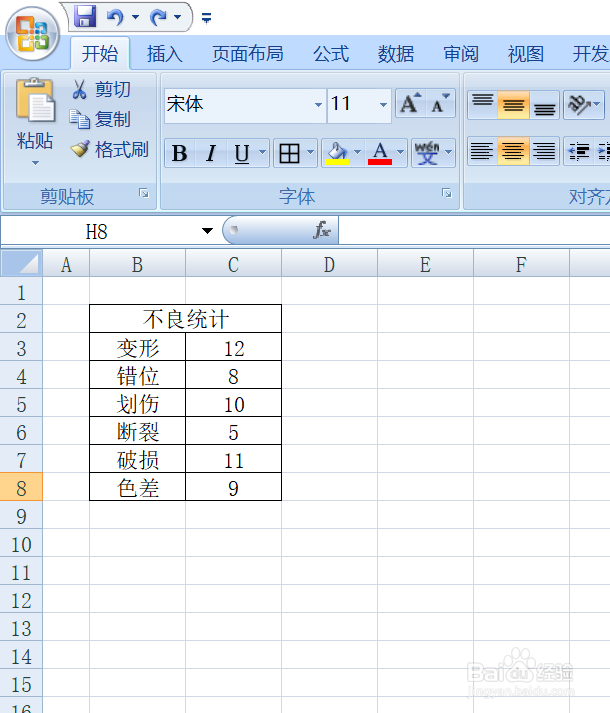The image size is (610, 713).
Task: Select cell containing 划伤
Action: pyautogui.click(x=137, y=403)
